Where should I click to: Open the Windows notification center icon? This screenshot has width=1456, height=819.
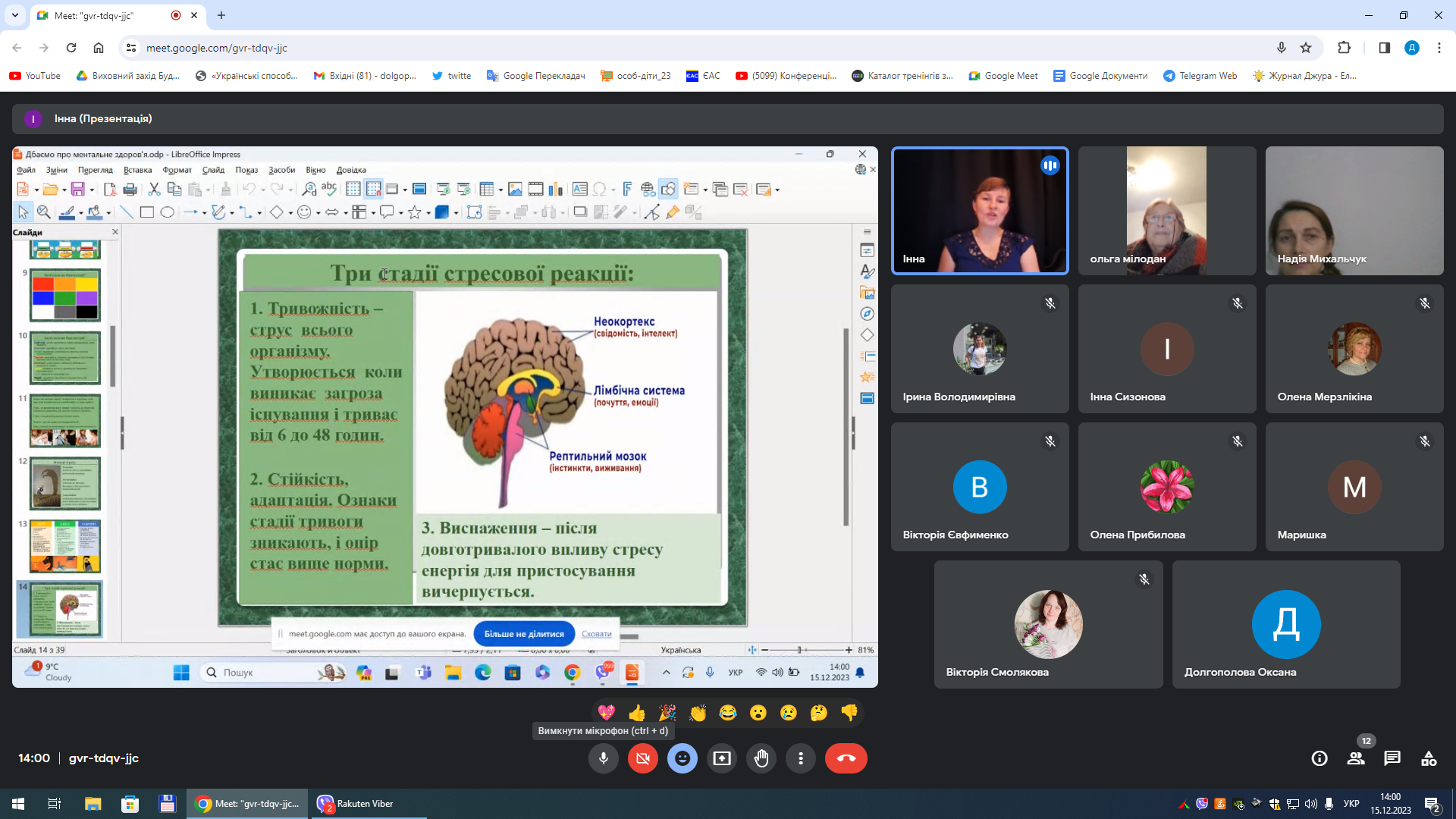click(1432, 804)
